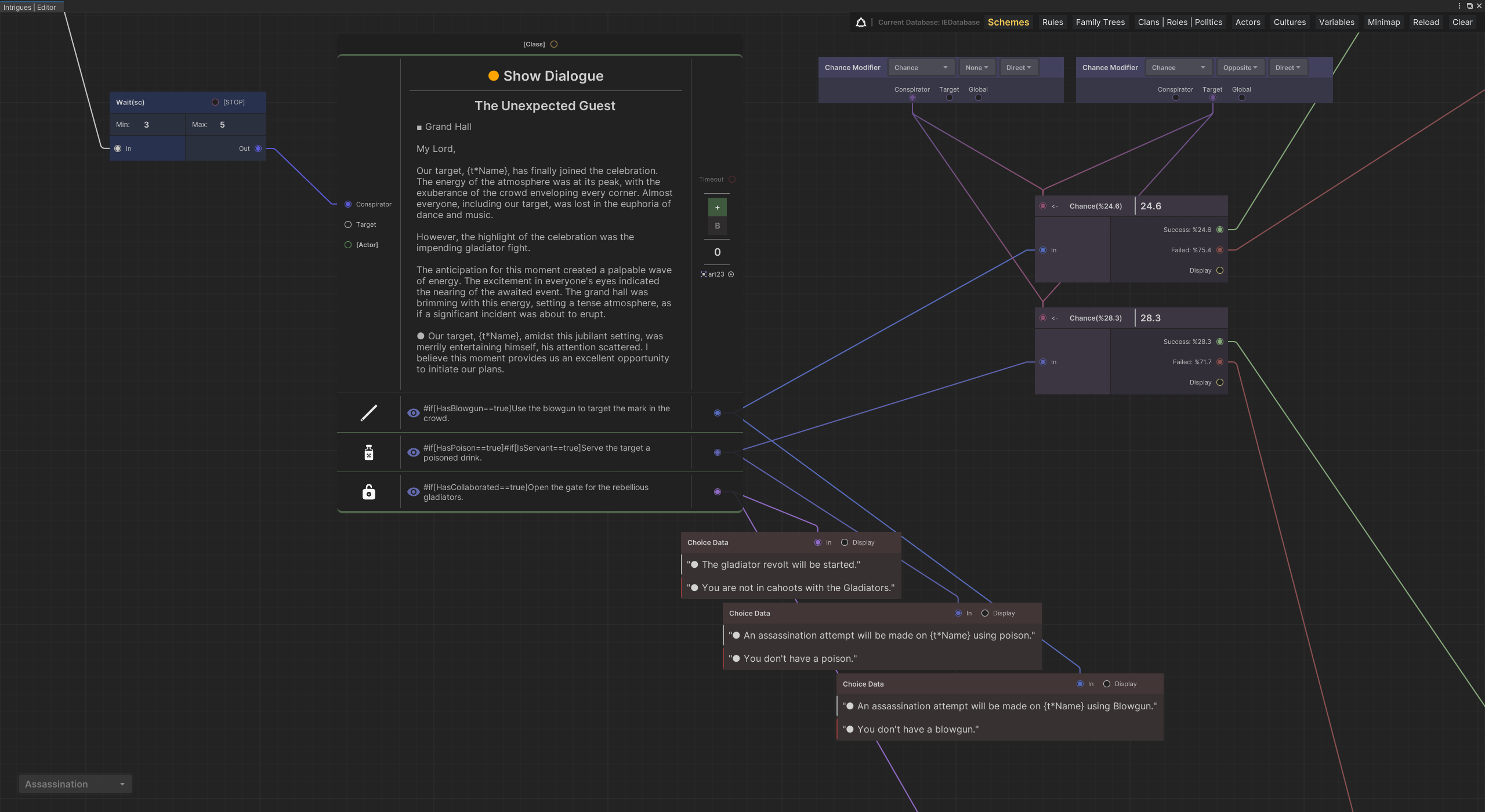Click the unlocked padlock choice icon
1485x812 pixels.
369,492
